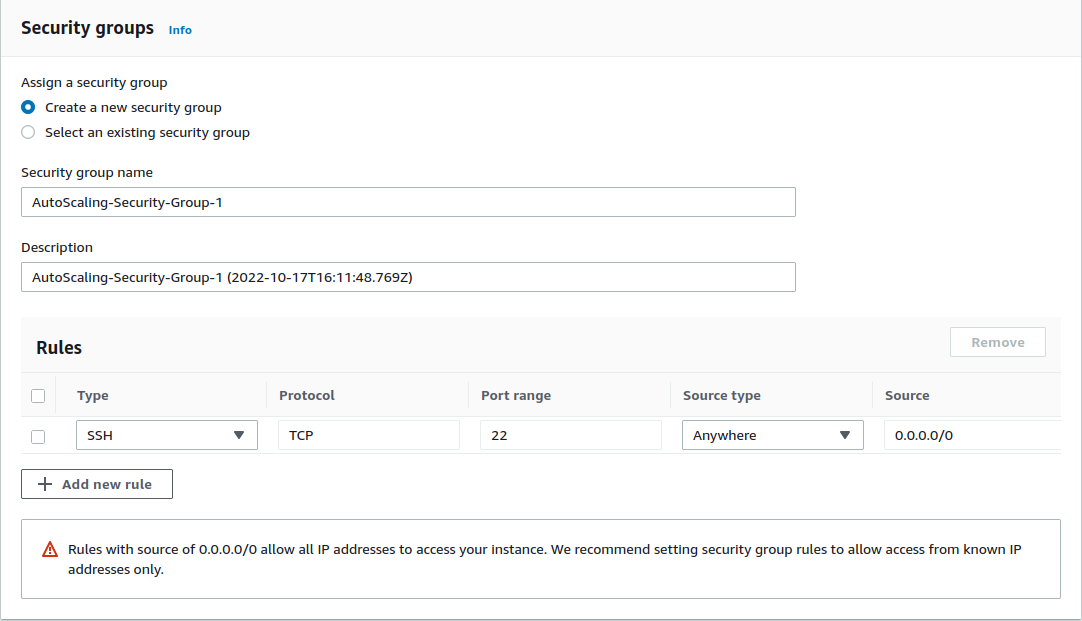
Task: Click the Type column header
Action: pyautogui.click(x=93, y=395)
